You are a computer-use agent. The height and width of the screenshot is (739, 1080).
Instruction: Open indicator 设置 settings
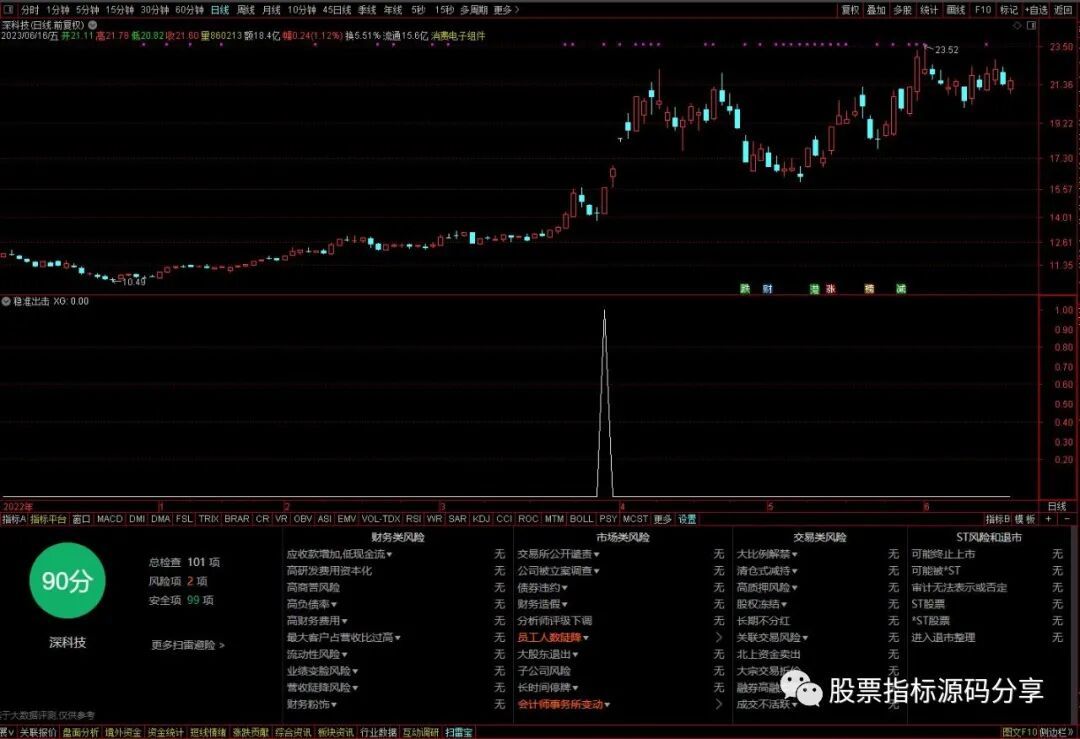(x=687, y=519)
